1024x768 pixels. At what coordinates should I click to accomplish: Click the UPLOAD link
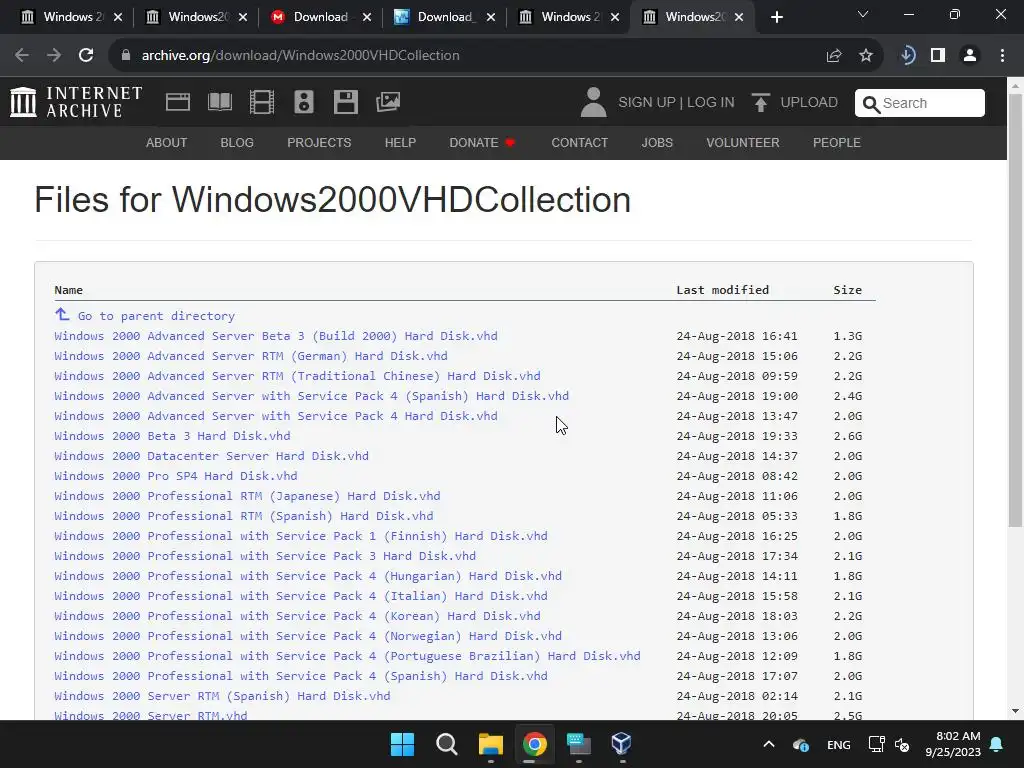[x=808, y=103]
